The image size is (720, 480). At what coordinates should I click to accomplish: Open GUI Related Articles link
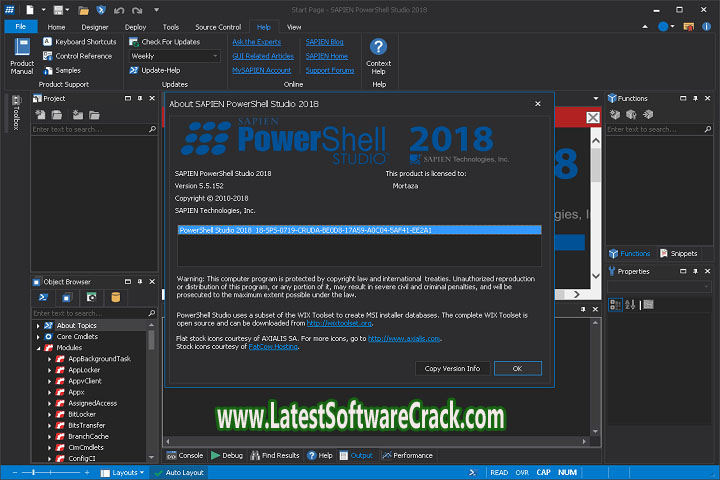[263, 56]
